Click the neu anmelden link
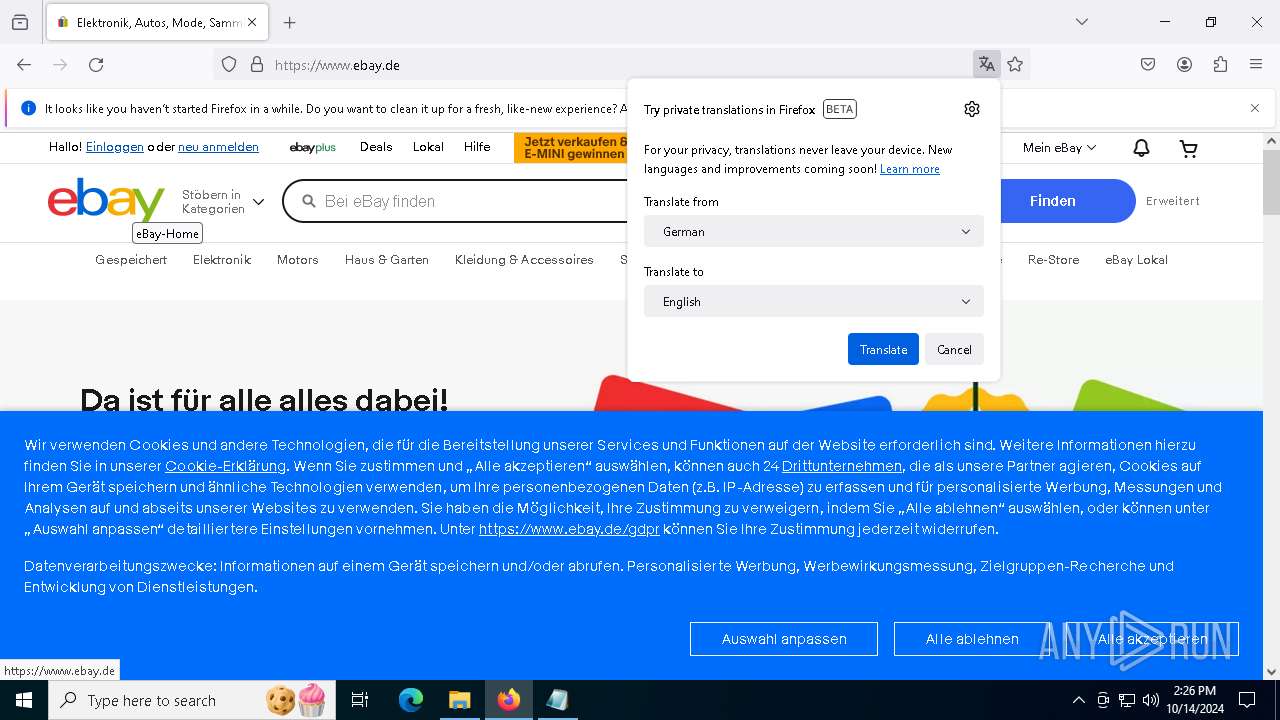Image resolution: width=1280 pixels, height=720 pixels. [x=218, y=147]
